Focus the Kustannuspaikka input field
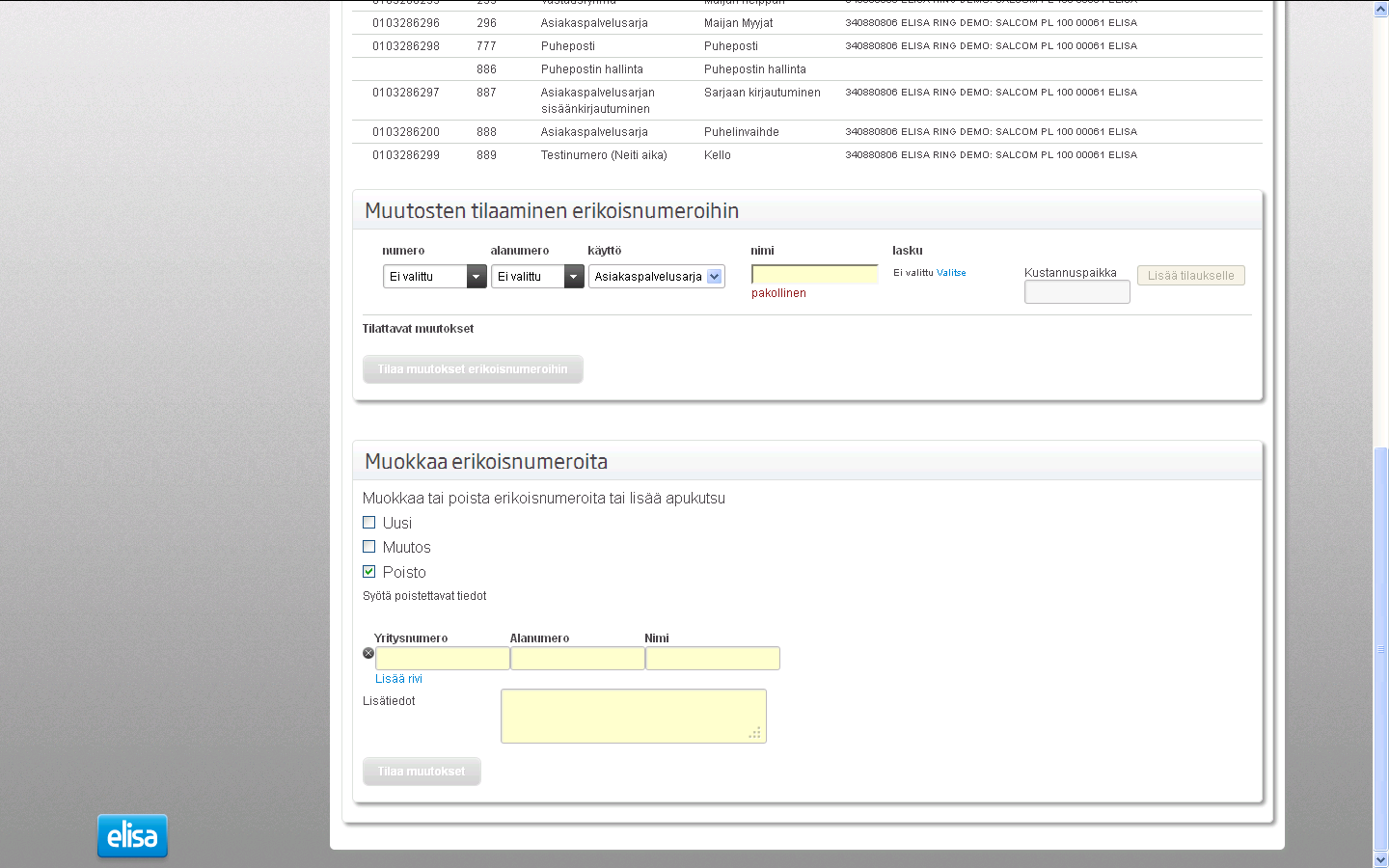The width and height of the screenshot is (1389, 868). tap(1076, 292)
